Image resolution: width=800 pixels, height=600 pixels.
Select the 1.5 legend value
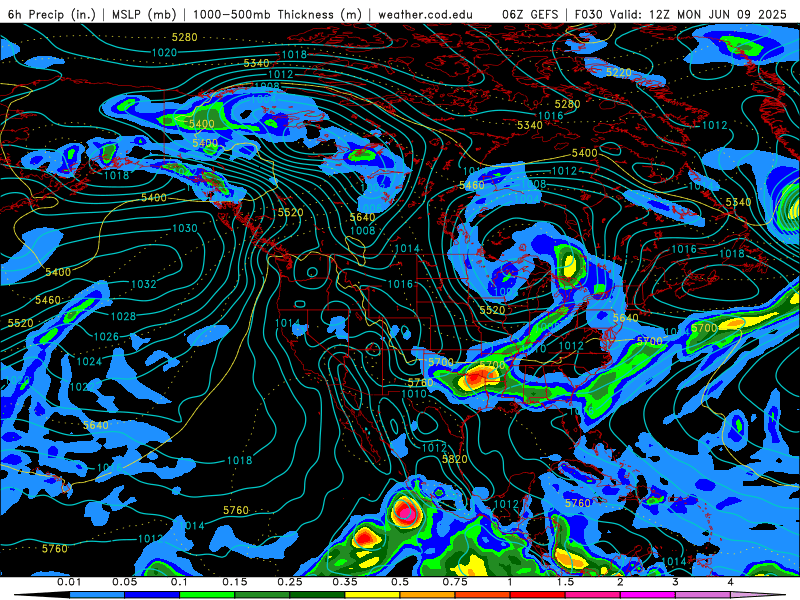tap(565, 582)
